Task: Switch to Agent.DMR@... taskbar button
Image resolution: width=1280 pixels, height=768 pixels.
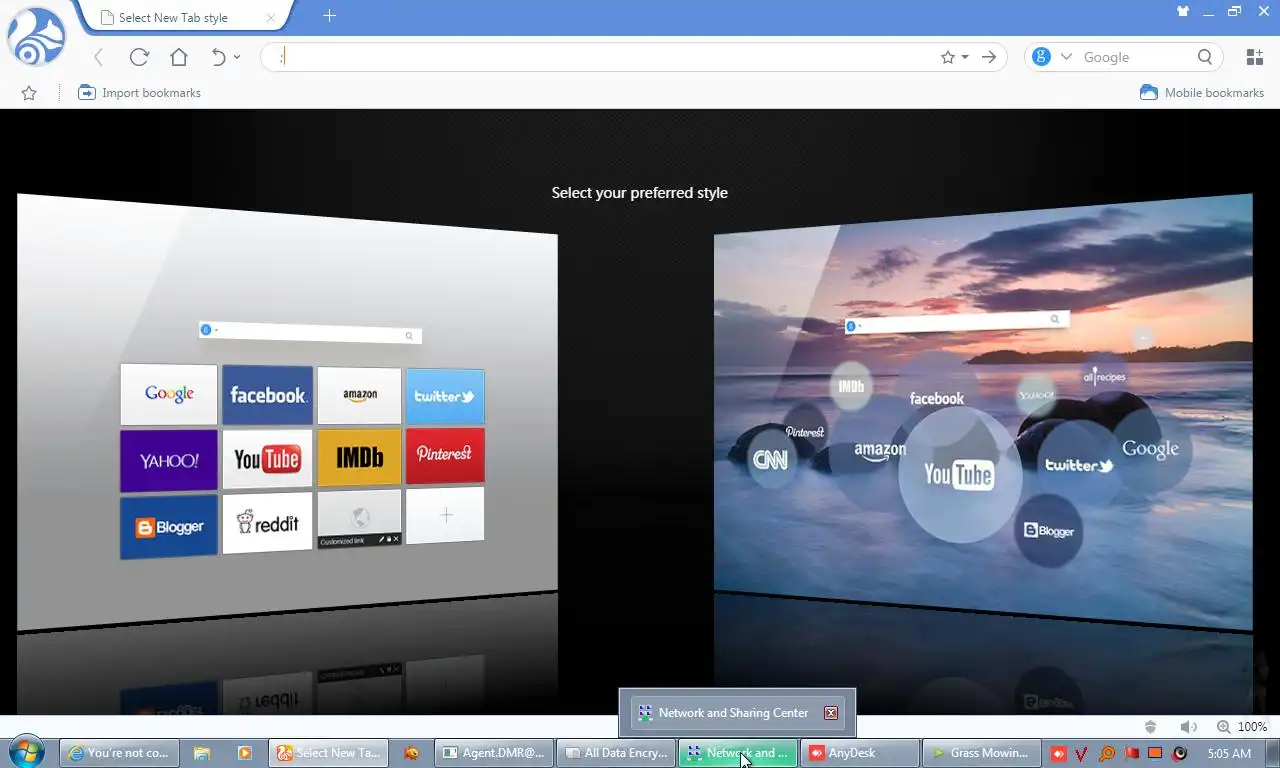Action: [x=494, y=753]
